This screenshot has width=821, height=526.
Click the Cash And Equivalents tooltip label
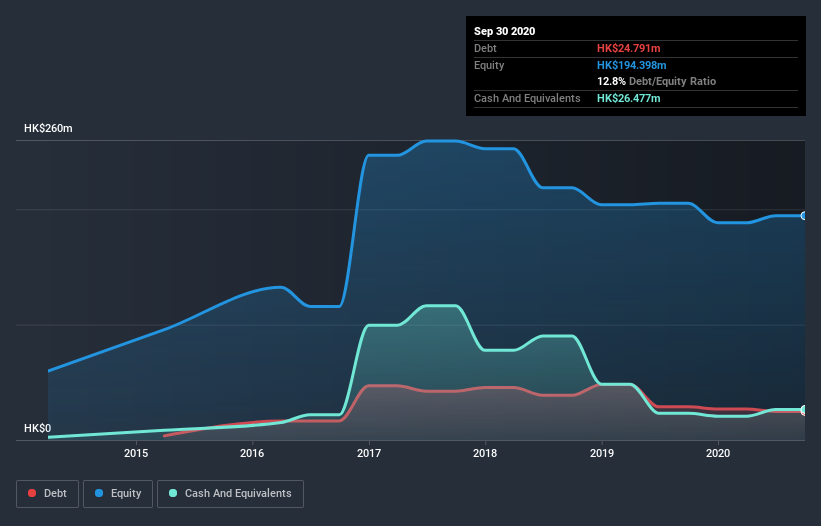point(527,98)
